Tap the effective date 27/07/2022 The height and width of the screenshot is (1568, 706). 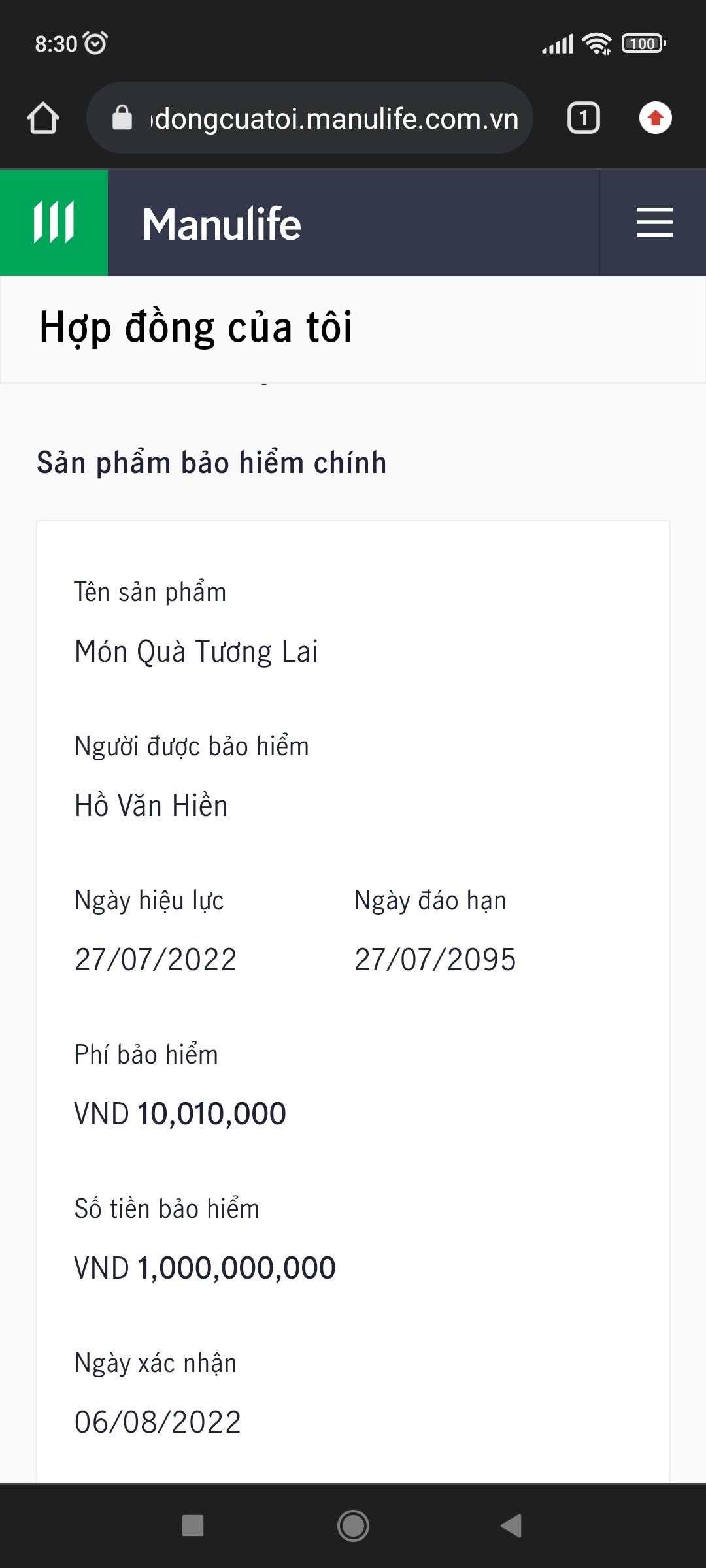156,960
